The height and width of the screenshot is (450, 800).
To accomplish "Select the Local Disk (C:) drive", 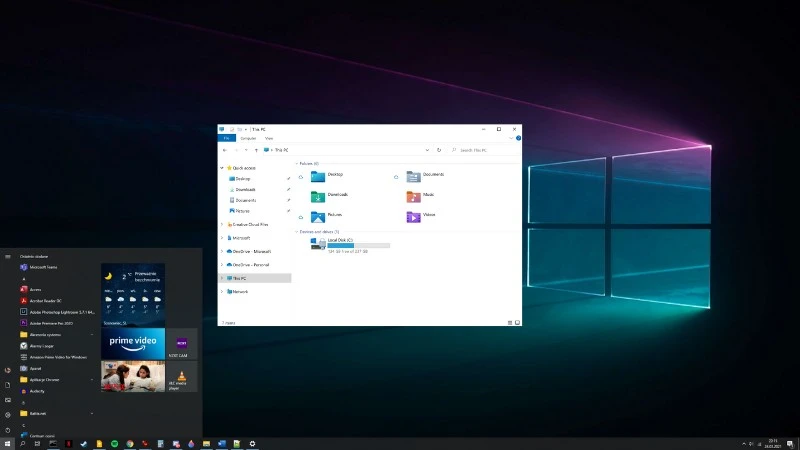I will coord(350,245).
